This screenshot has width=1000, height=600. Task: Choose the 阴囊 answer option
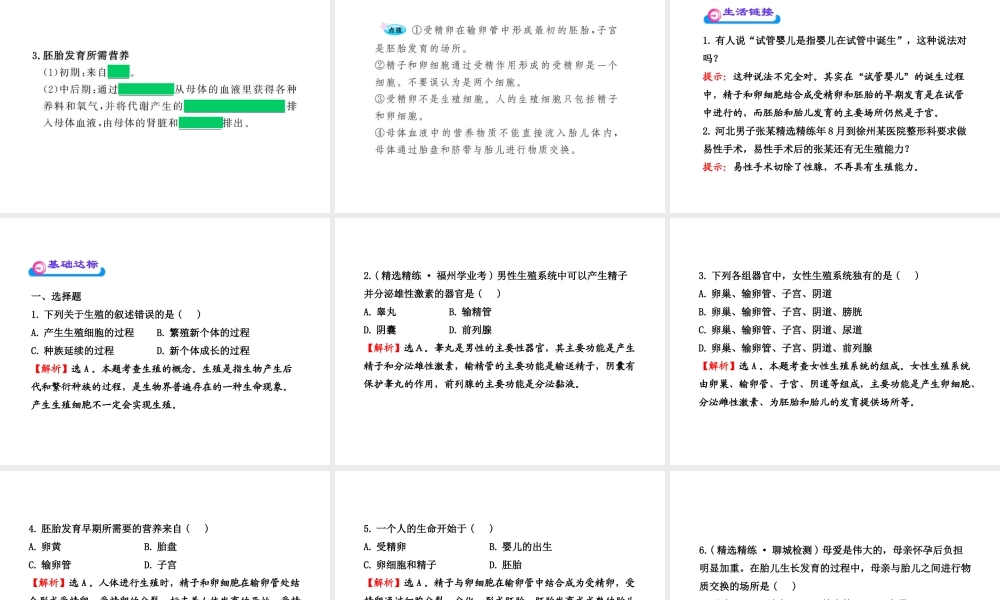tap(379, 330)
